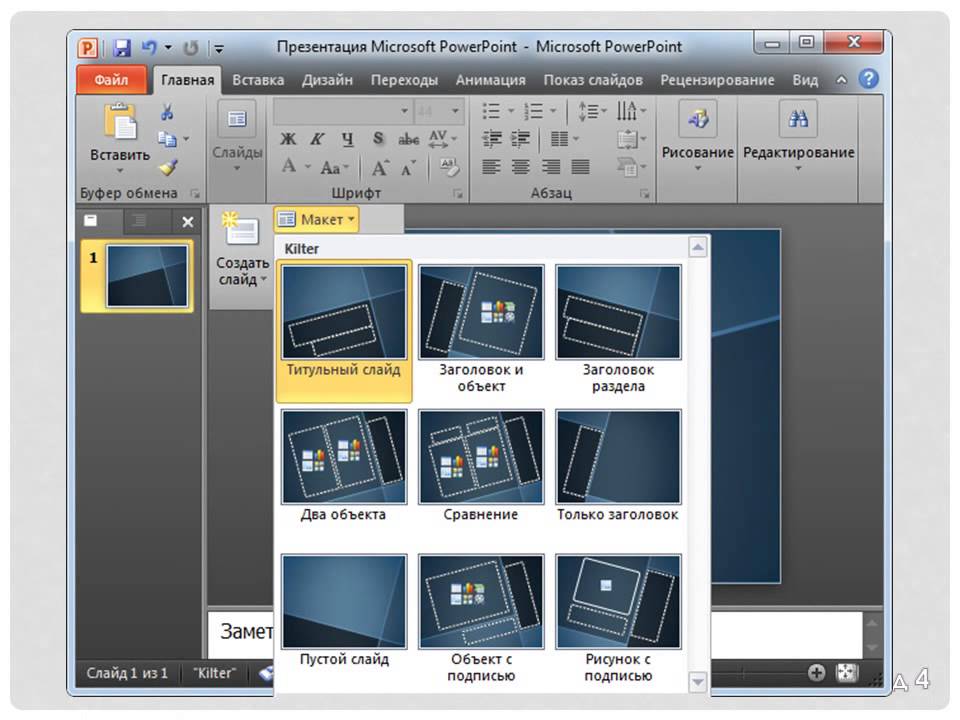Open PowerPoint Help question mark icon
The width and height of the screenshot is (960, 720).
point(868,79)
